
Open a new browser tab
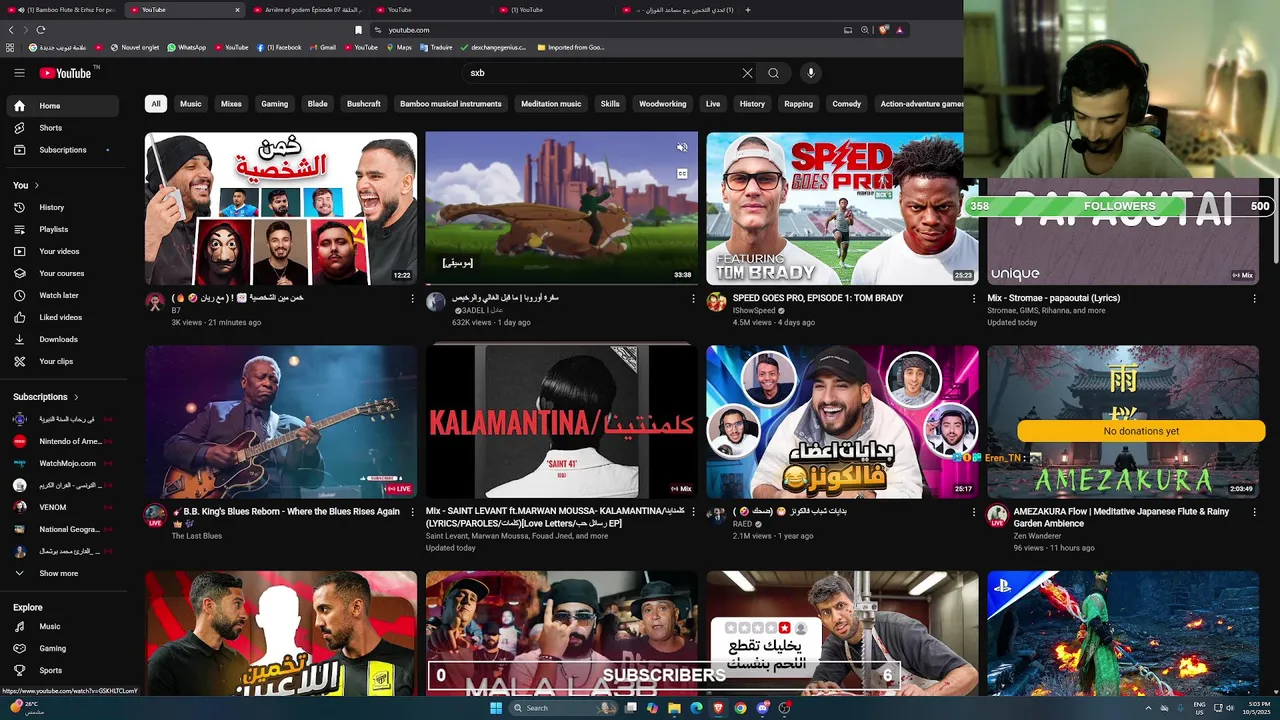tap(748, 10)
